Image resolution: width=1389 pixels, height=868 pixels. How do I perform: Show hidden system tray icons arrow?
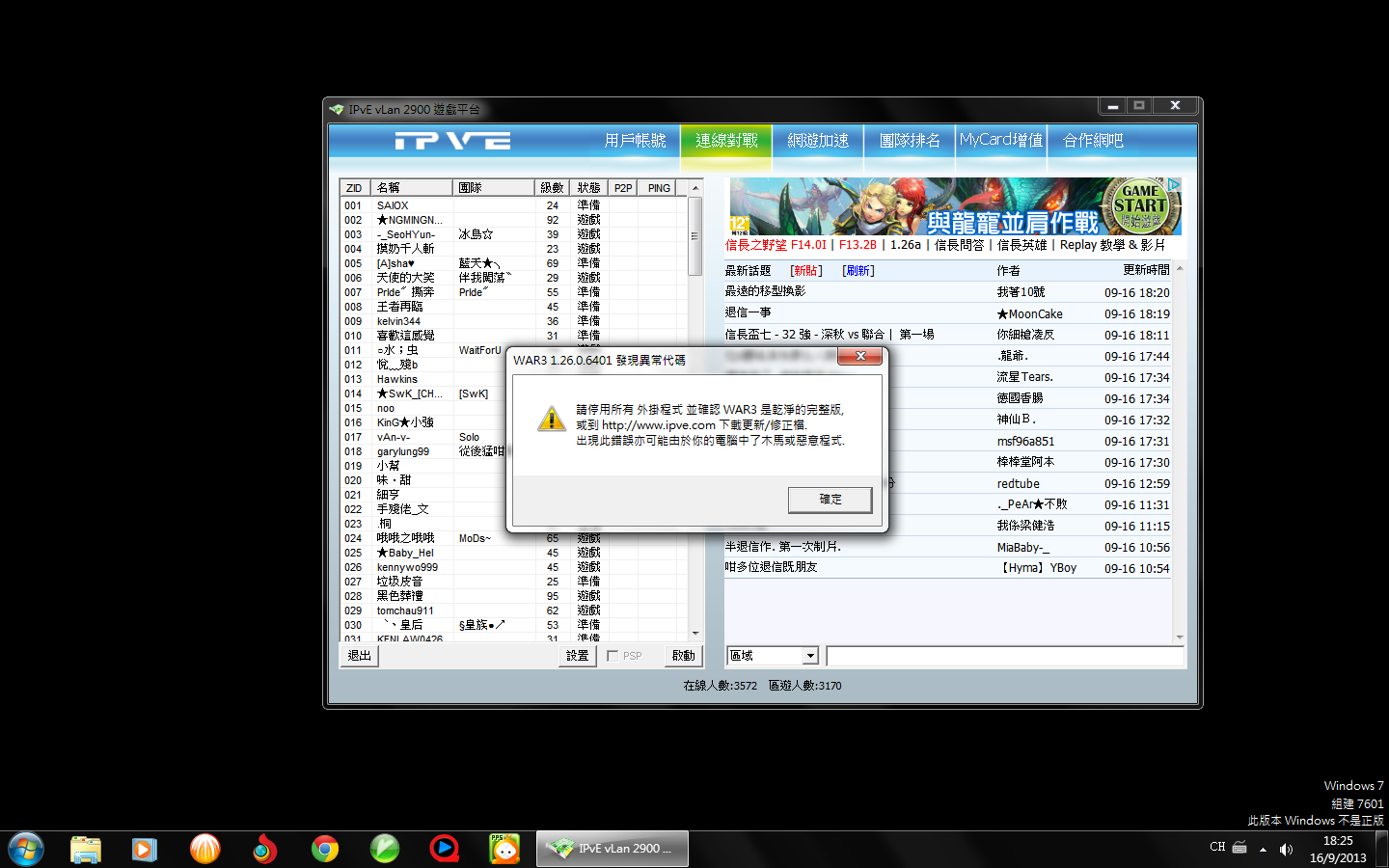(x=1263, y=849)
